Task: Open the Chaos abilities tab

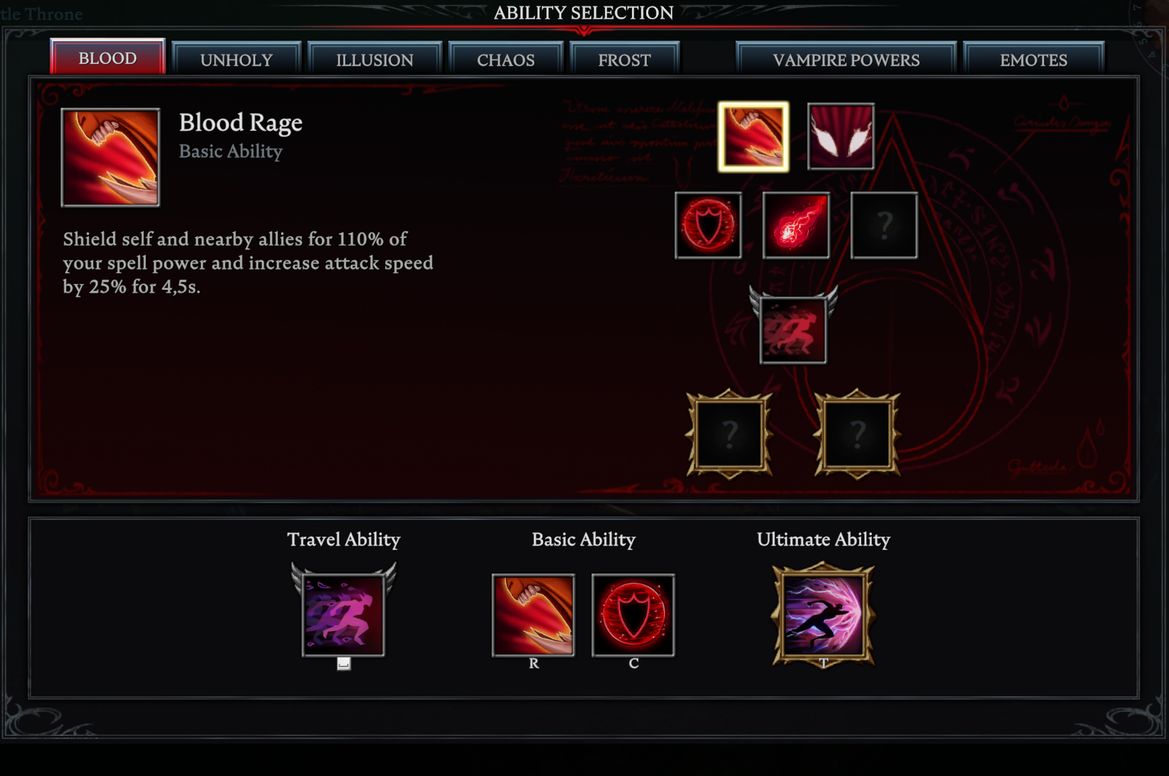Action: point(505,59)
